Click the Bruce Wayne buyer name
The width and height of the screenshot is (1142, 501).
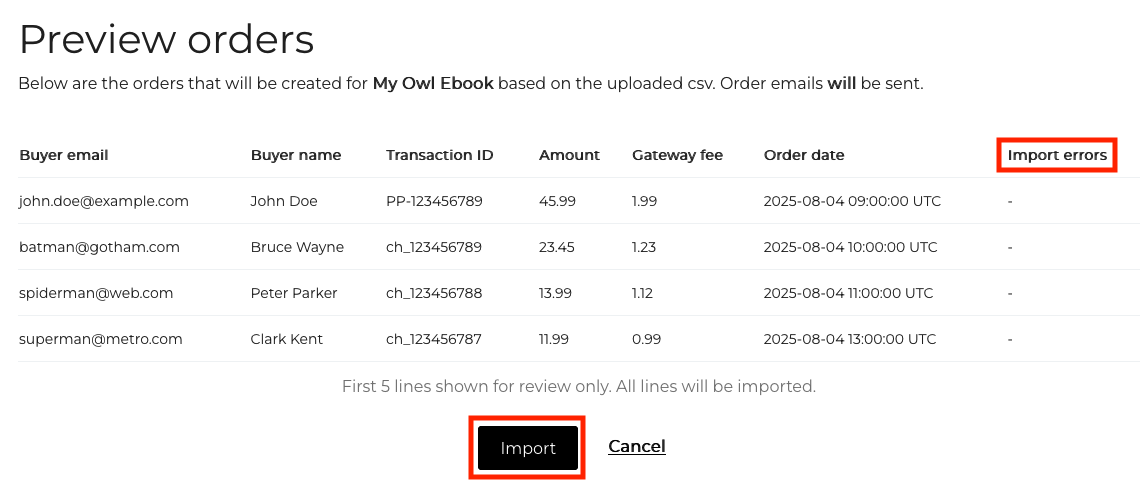click(x=297, y=247)
